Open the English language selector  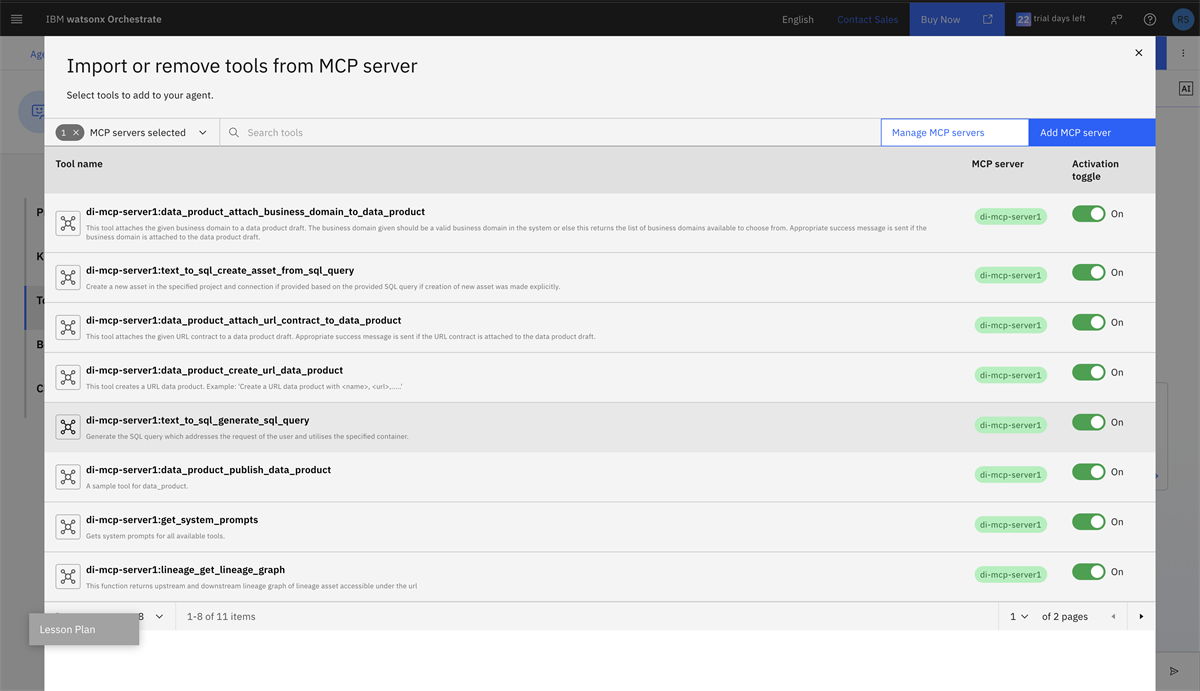797,19
